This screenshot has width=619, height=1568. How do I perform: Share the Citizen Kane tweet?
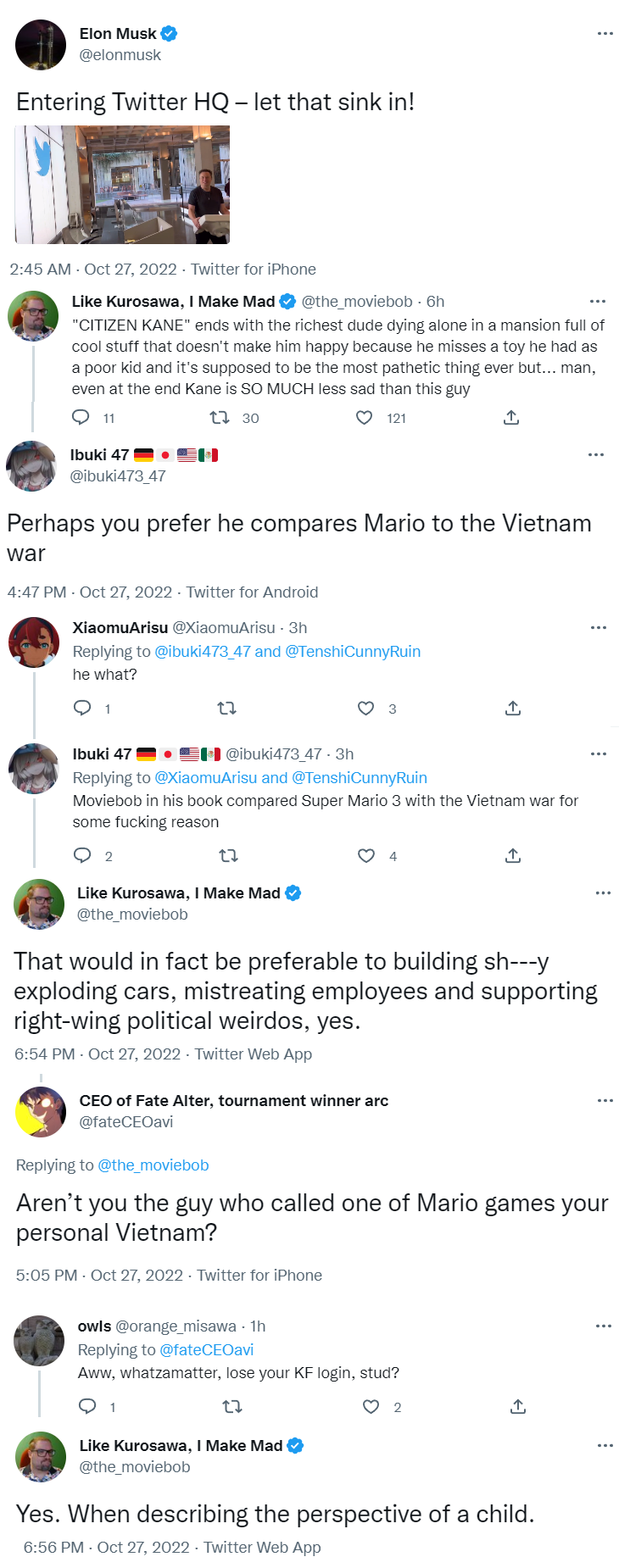pyautogui.click(x=511, y=417)
